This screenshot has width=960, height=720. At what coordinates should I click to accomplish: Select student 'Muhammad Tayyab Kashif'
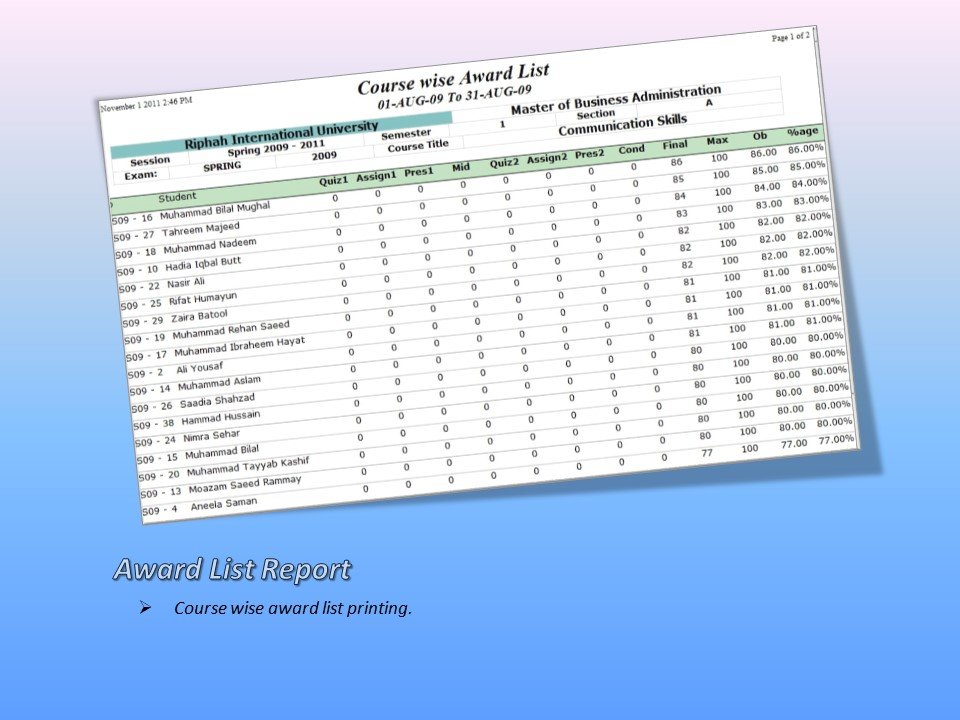click(x=248, y=467)
